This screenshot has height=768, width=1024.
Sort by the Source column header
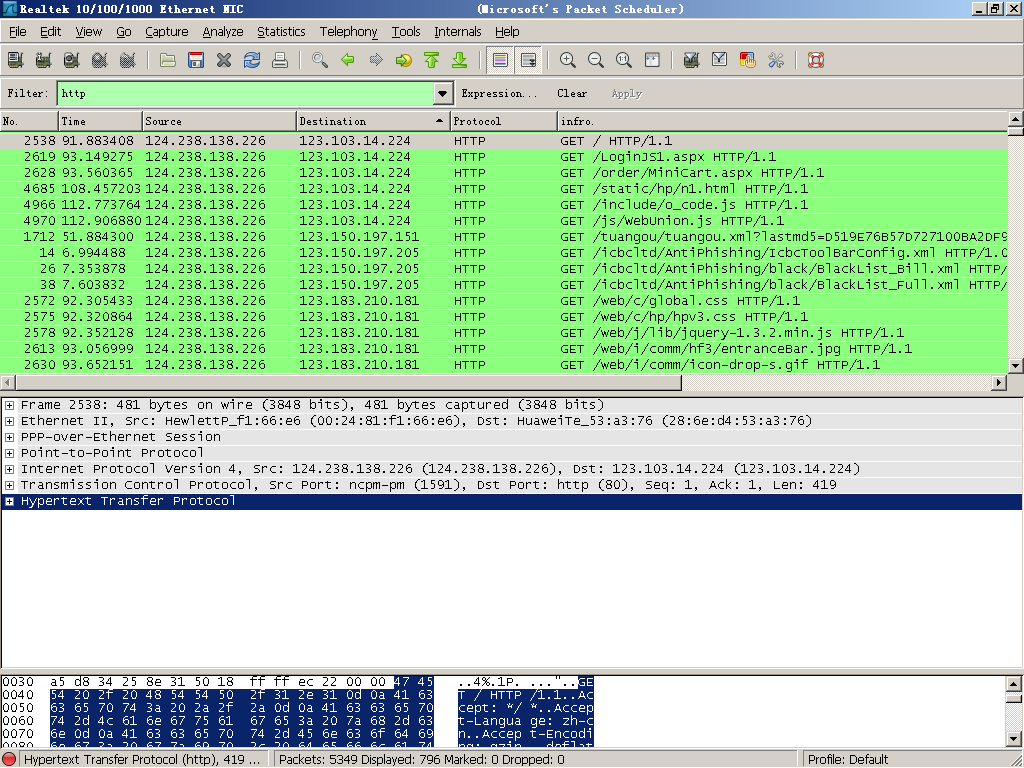pos(219,121)
